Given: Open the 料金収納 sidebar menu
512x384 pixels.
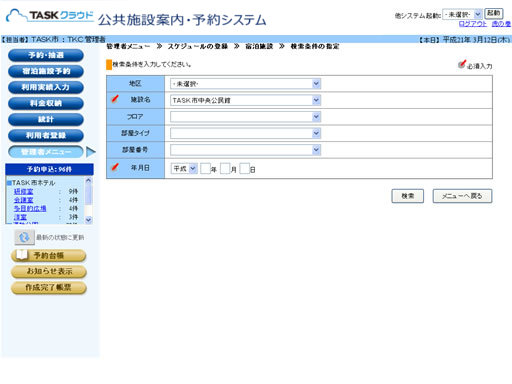Looking at the screenshot, I should point(46,103).
